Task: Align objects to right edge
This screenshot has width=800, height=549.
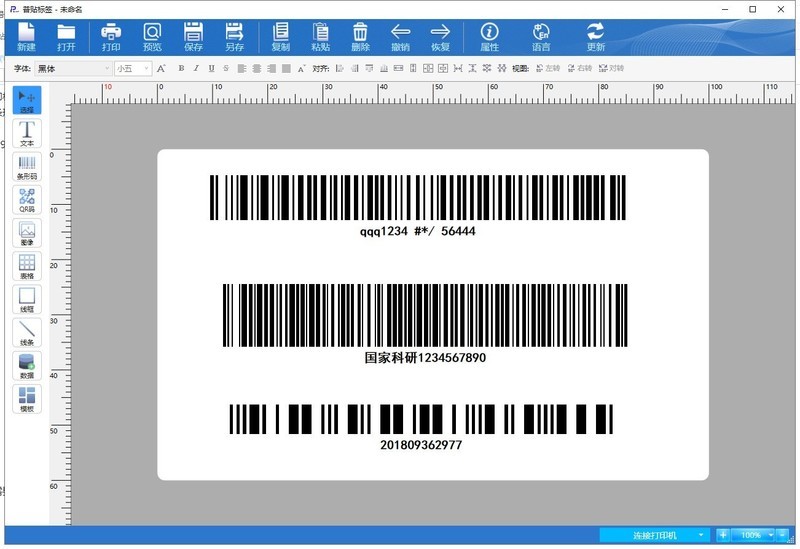Action: point(355,68)
